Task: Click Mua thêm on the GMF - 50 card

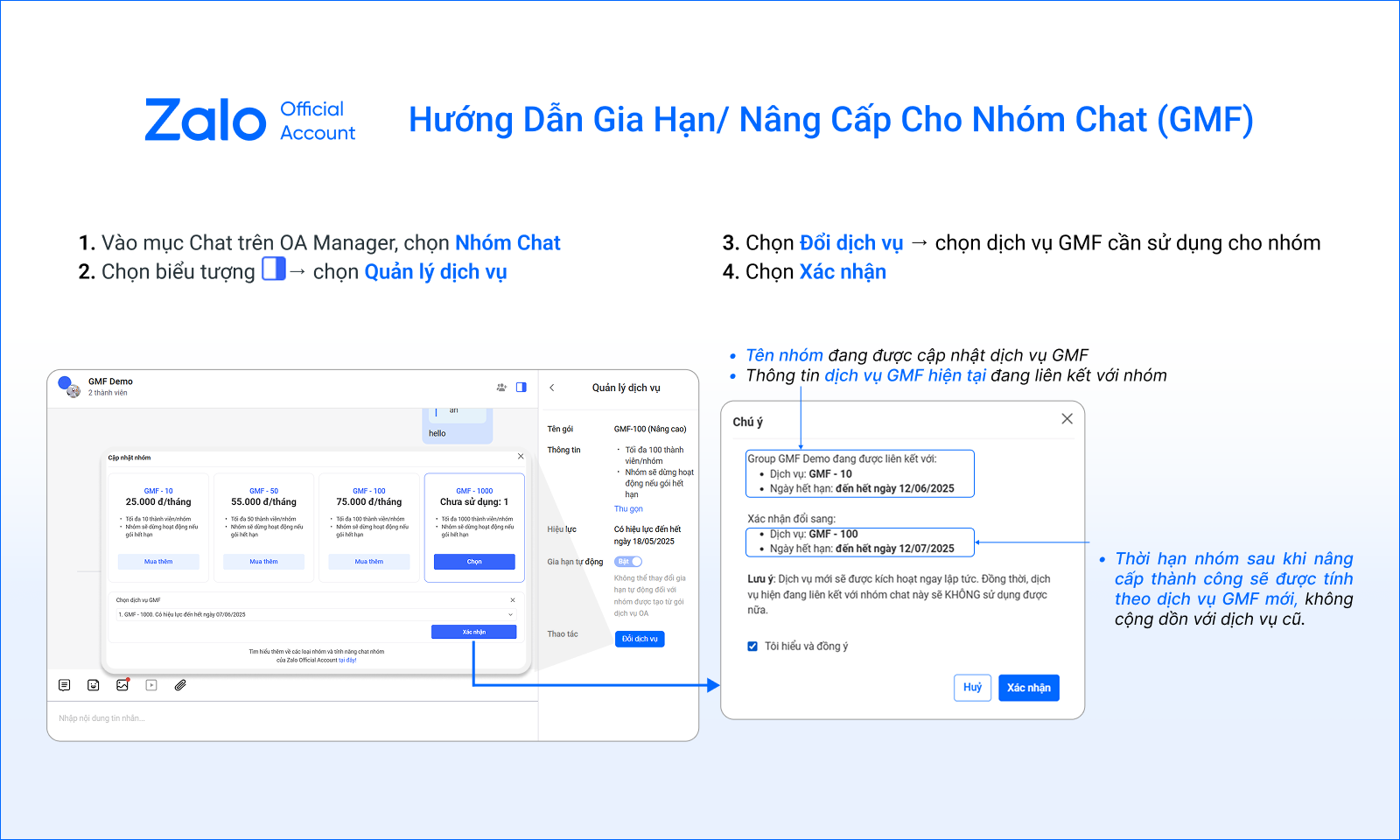Action: click(263, 562)
